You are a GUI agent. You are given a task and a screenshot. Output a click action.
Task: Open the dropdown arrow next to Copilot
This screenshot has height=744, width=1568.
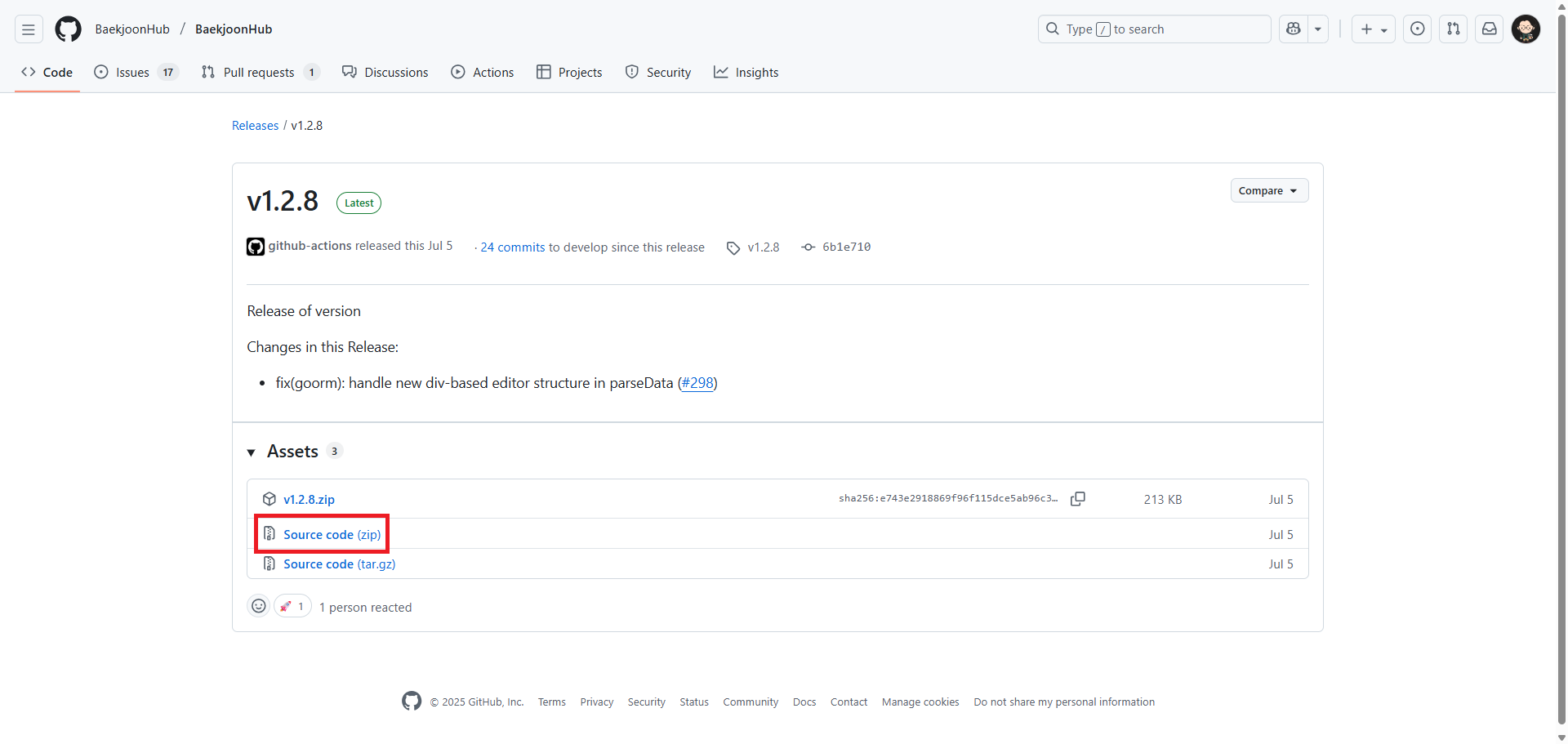coord(1318,29)
